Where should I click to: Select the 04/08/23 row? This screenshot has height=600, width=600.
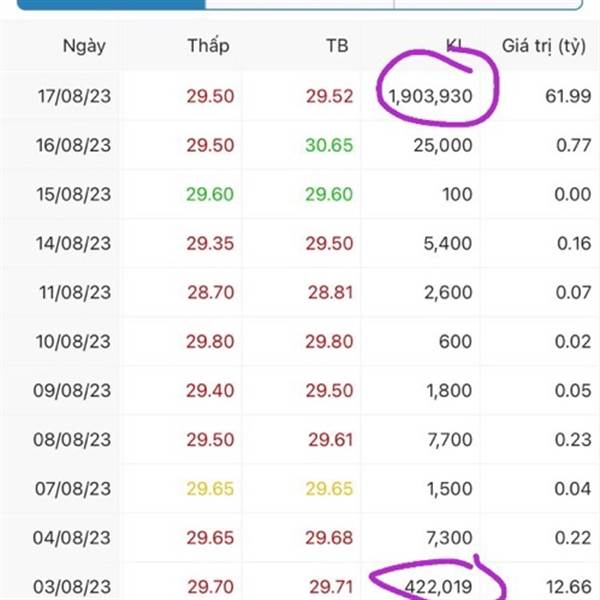[x=300, y=538]
